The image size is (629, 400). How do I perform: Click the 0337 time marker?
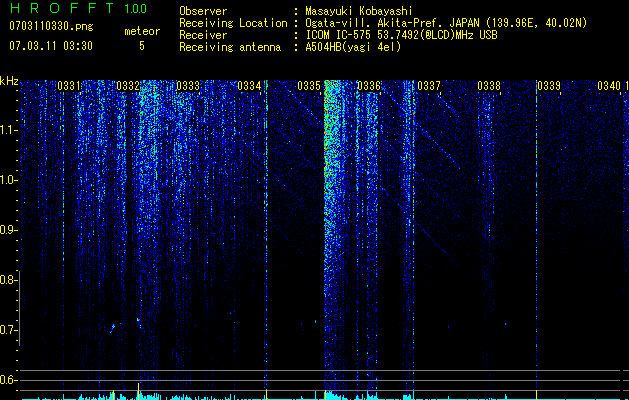click(429, 86)
